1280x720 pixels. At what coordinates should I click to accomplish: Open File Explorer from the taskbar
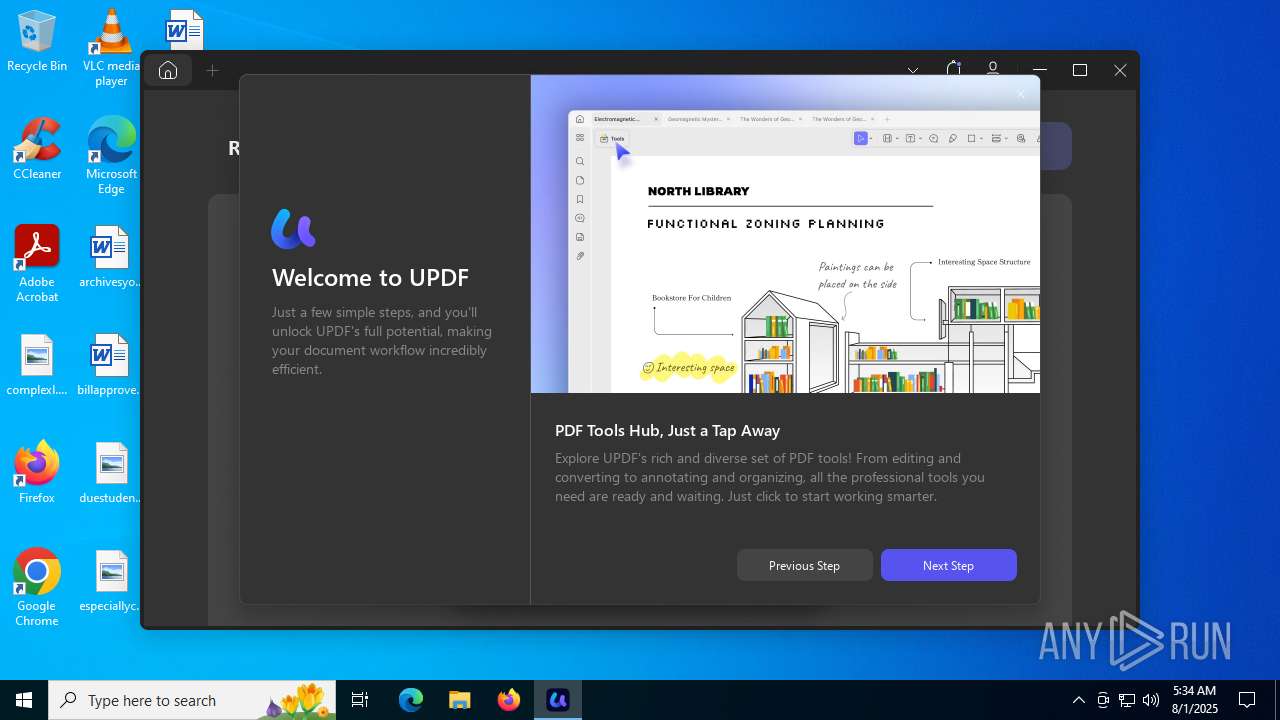(460, 700)
